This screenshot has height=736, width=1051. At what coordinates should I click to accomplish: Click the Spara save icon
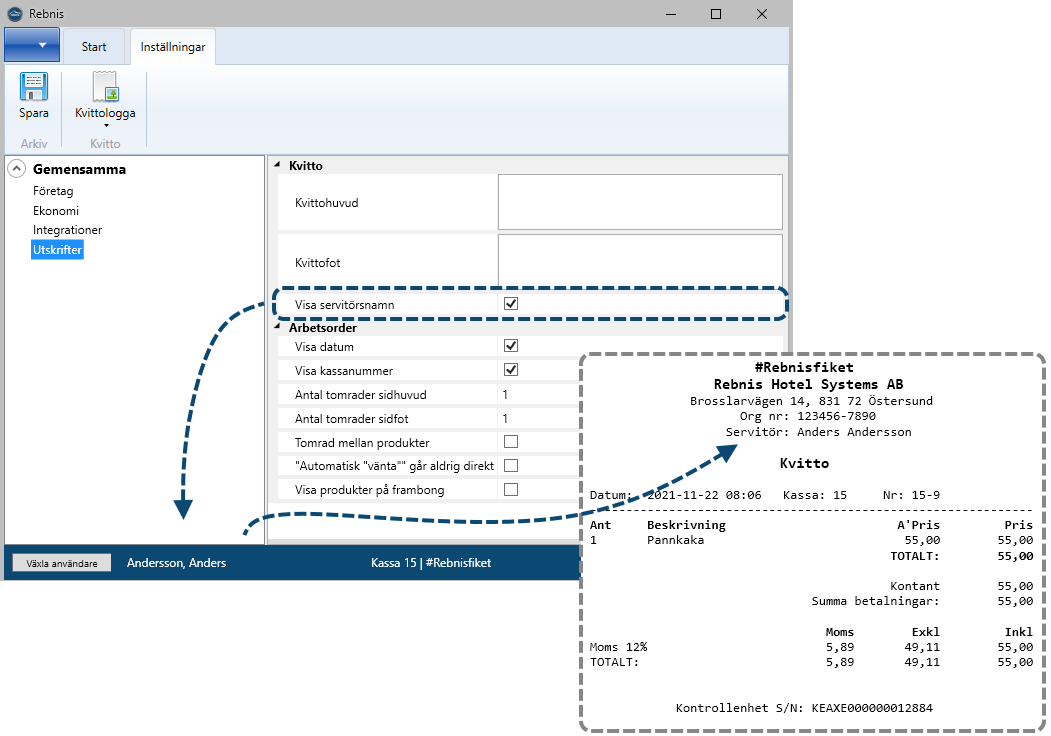[x=34, y=86]
